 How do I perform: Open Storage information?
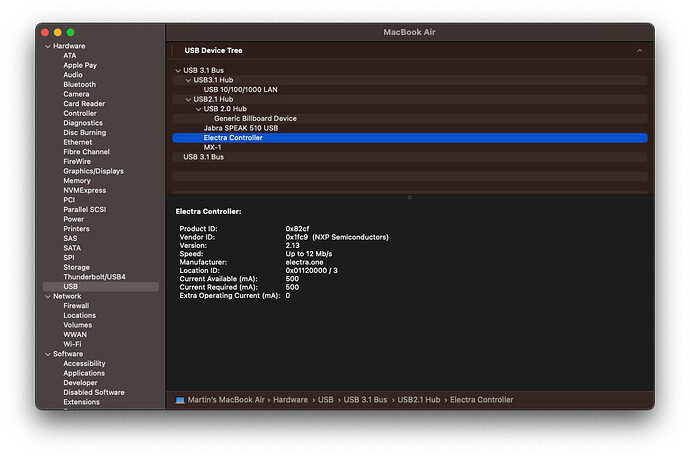76,267
